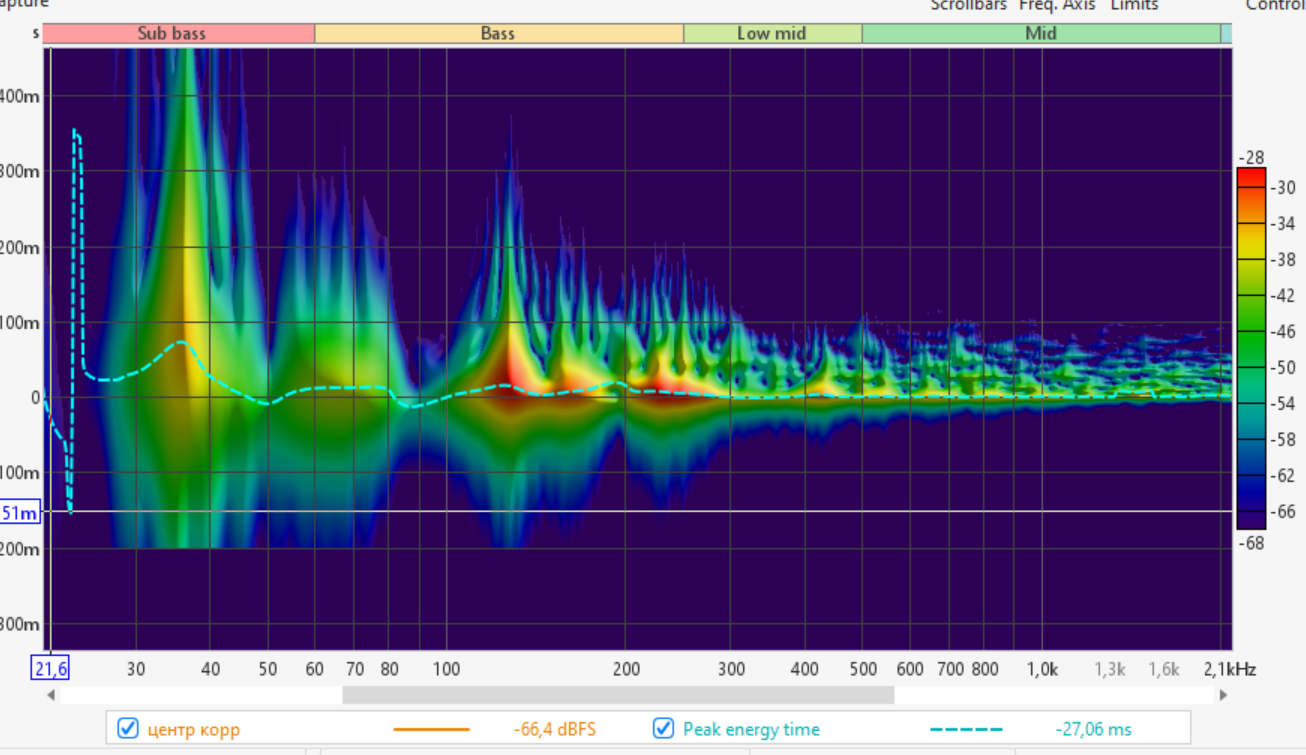Toggle the центр корр trace checkbox
The image size is (1306, 755).
coord(128,729)
